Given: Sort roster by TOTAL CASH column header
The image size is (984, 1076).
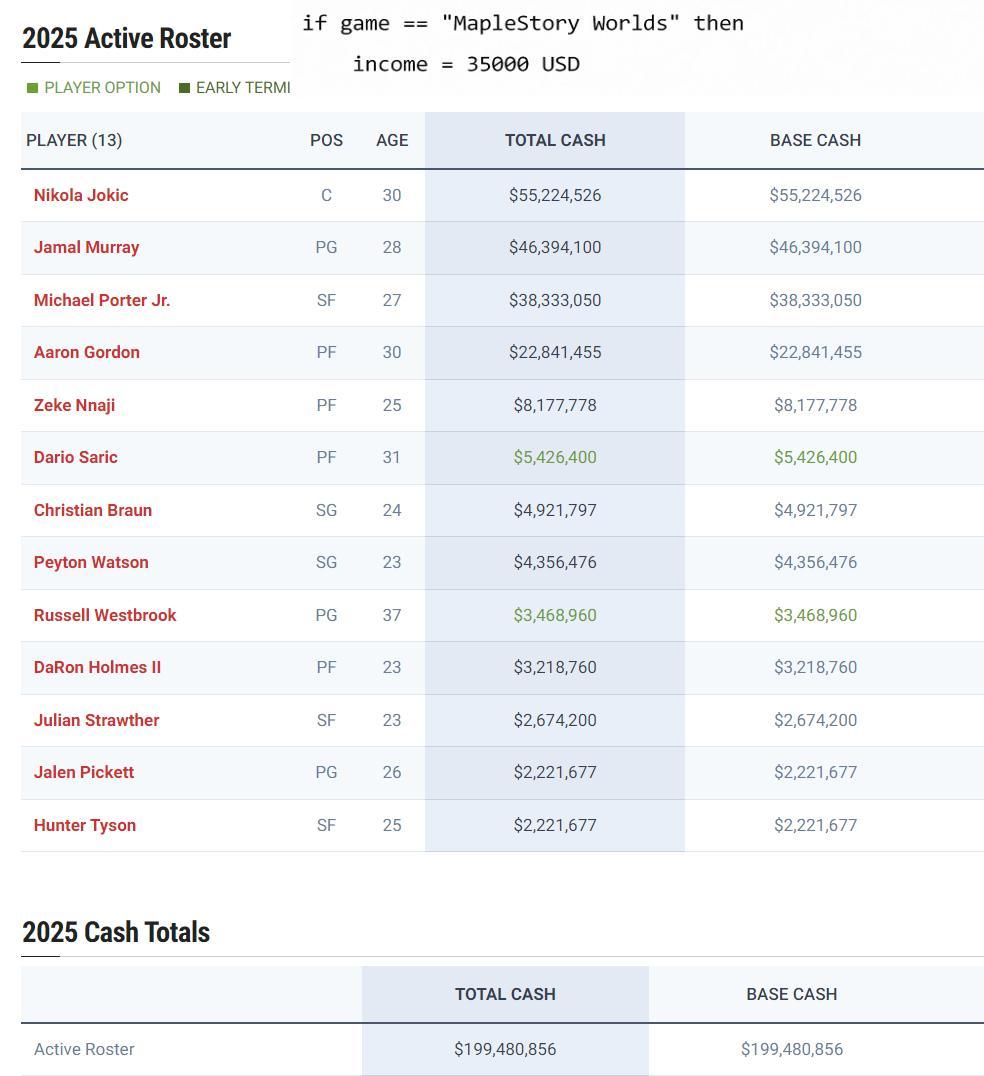Looking at the screenshot, I should [555, 140].
